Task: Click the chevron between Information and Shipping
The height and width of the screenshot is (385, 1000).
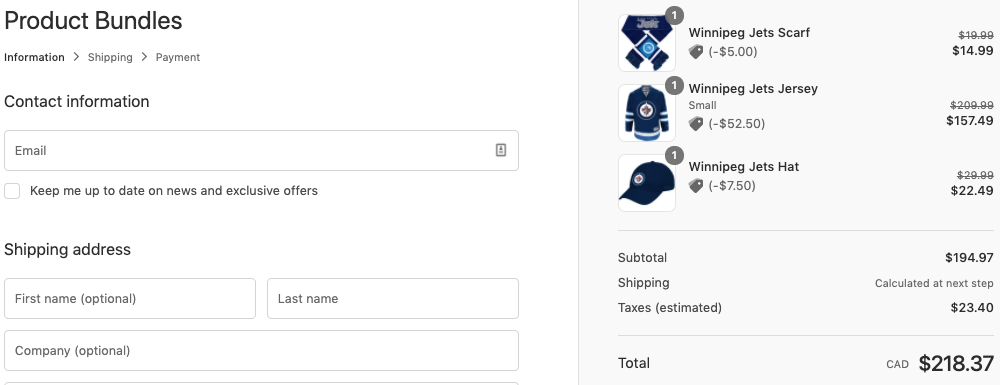Action: (76, 57)
